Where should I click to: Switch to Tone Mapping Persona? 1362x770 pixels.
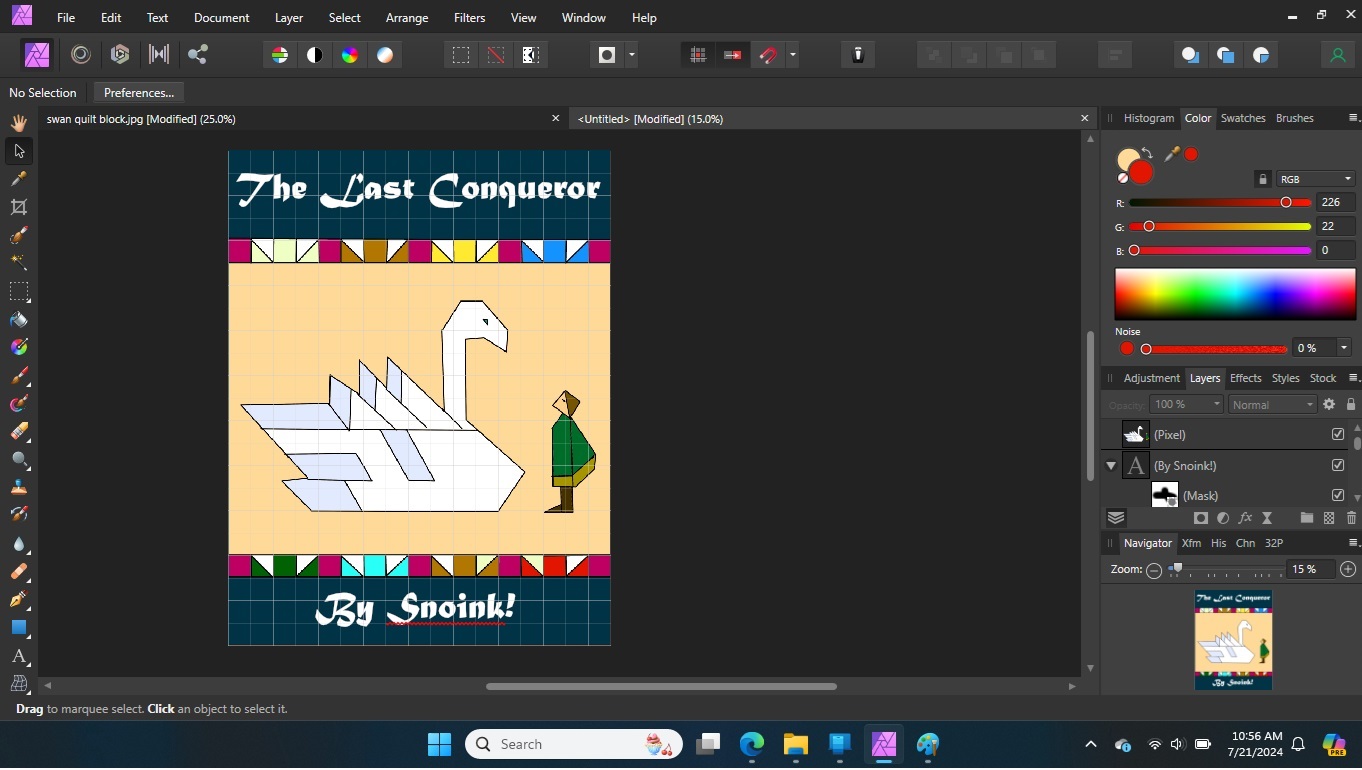click(159, 55)
